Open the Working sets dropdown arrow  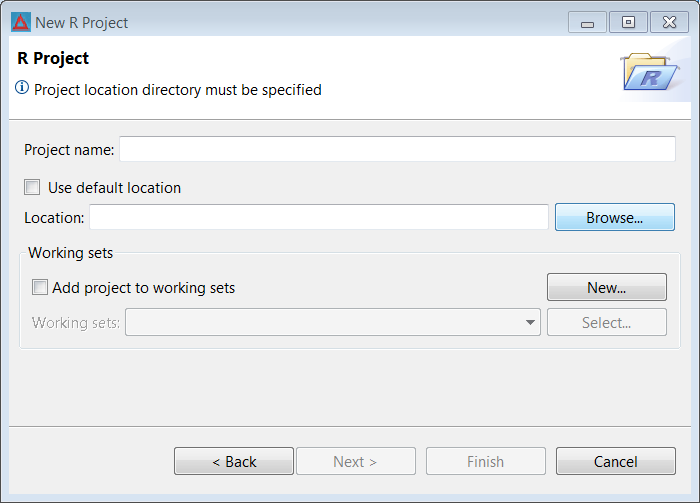(x=530, y=322)
